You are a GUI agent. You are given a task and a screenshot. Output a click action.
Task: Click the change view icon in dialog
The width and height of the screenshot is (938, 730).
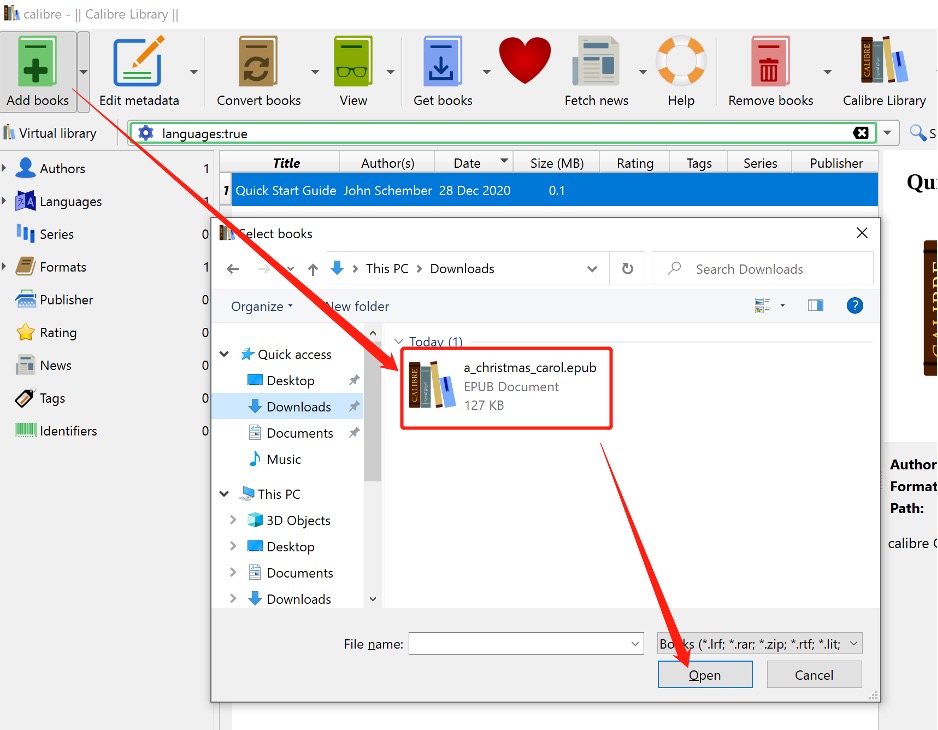(762, 306)
